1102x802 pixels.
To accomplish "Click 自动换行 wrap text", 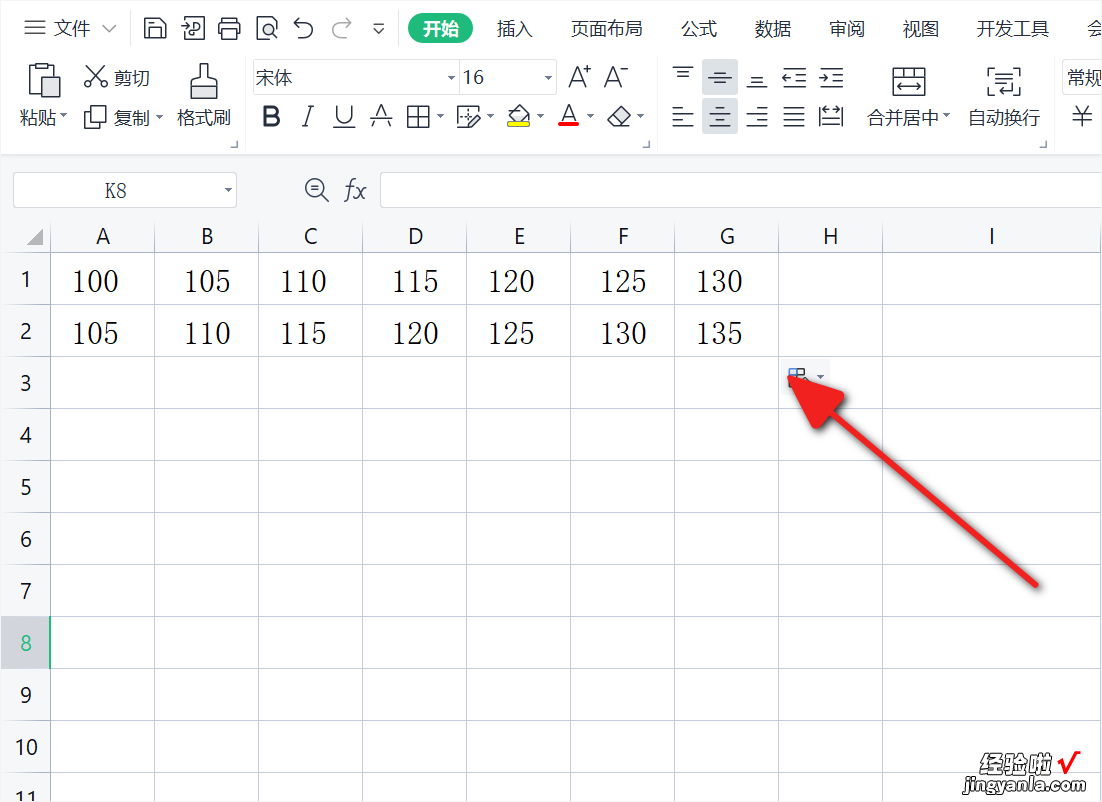I will tap(1004, 96).
